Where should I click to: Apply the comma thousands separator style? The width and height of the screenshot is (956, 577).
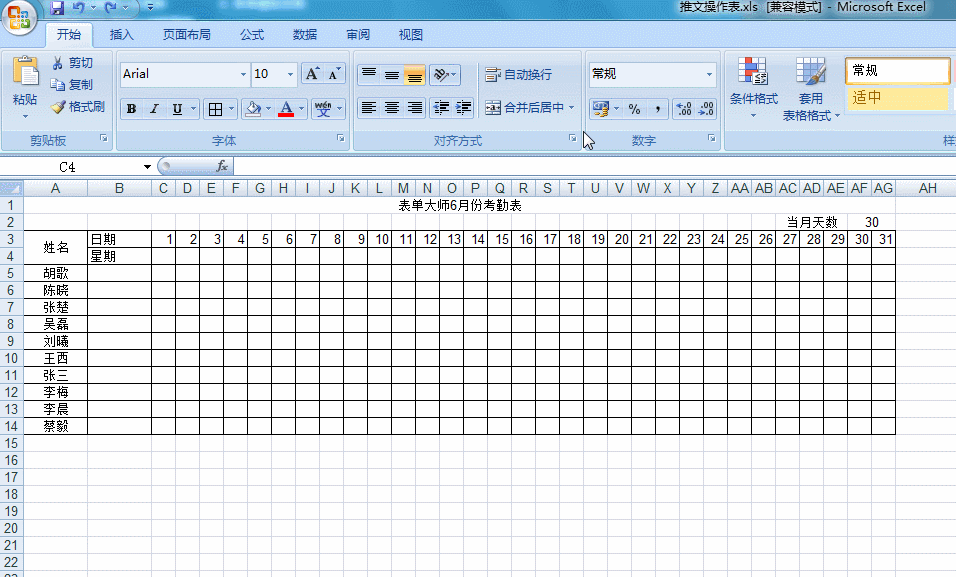[657, 109]
